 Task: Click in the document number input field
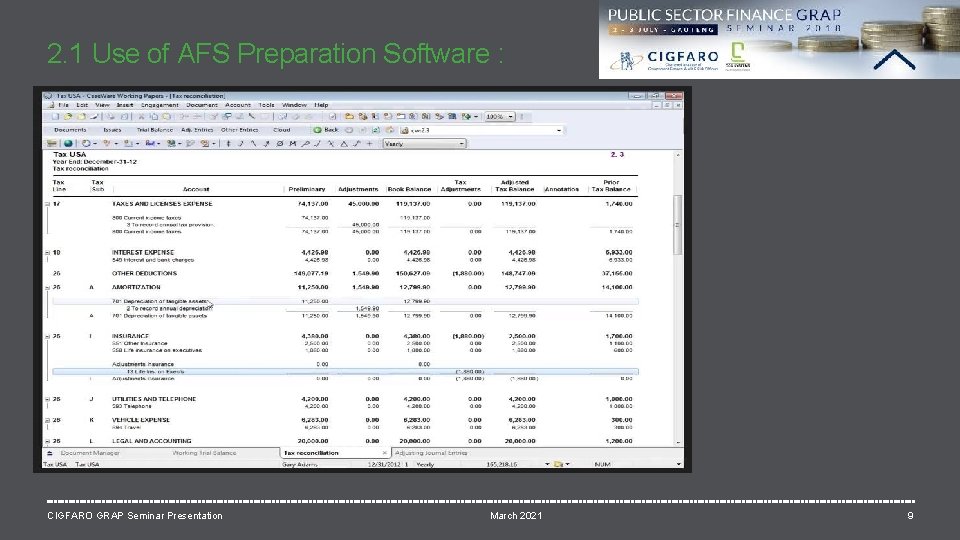click(x=481, y=130)
